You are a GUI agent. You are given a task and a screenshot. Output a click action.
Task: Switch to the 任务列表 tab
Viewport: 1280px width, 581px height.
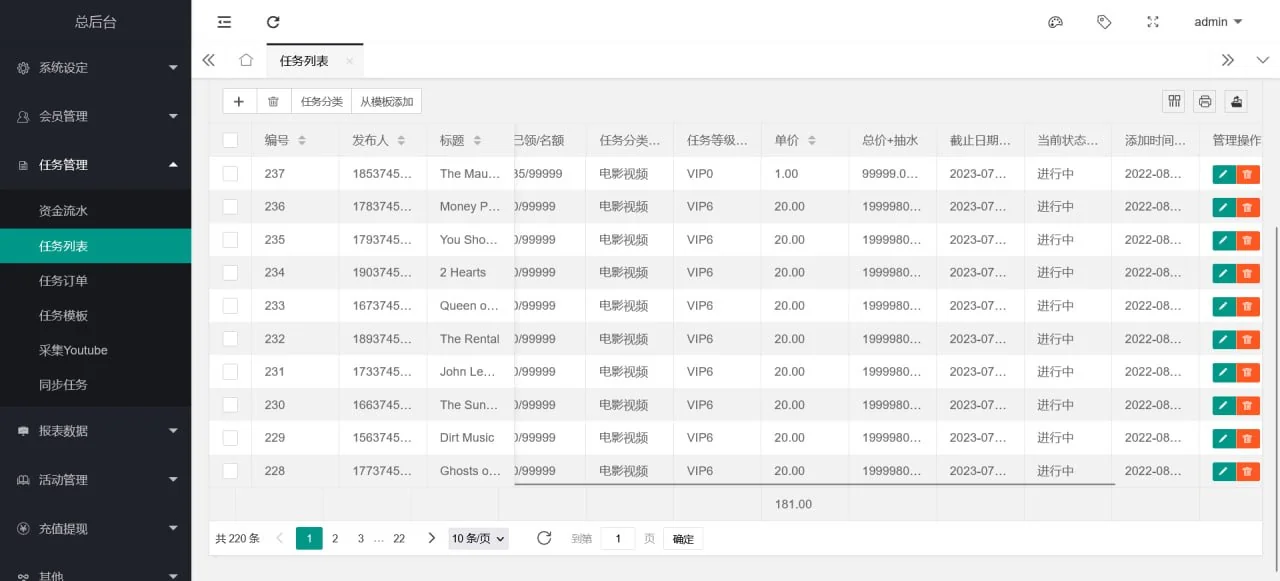tap(304, 61)
